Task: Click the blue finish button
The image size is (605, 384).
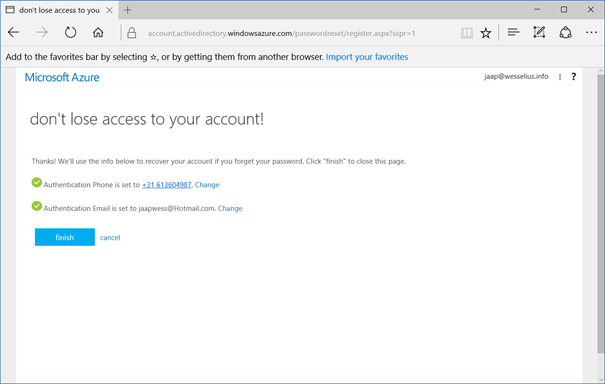Action: point(65,237)
